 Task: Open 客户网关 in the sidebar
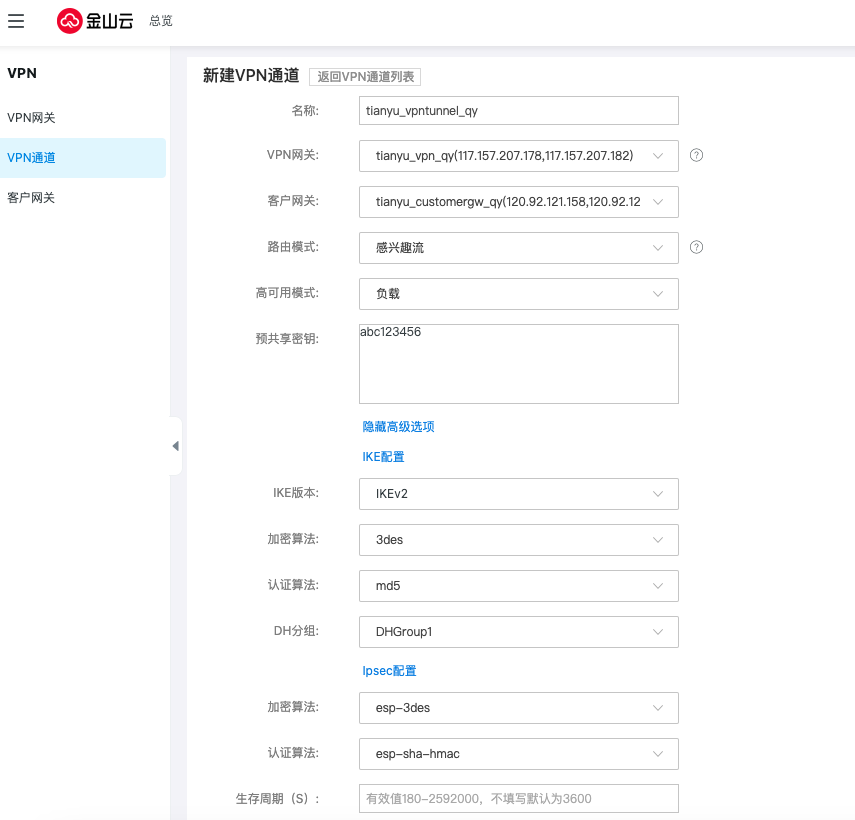[x=32, y=198]
